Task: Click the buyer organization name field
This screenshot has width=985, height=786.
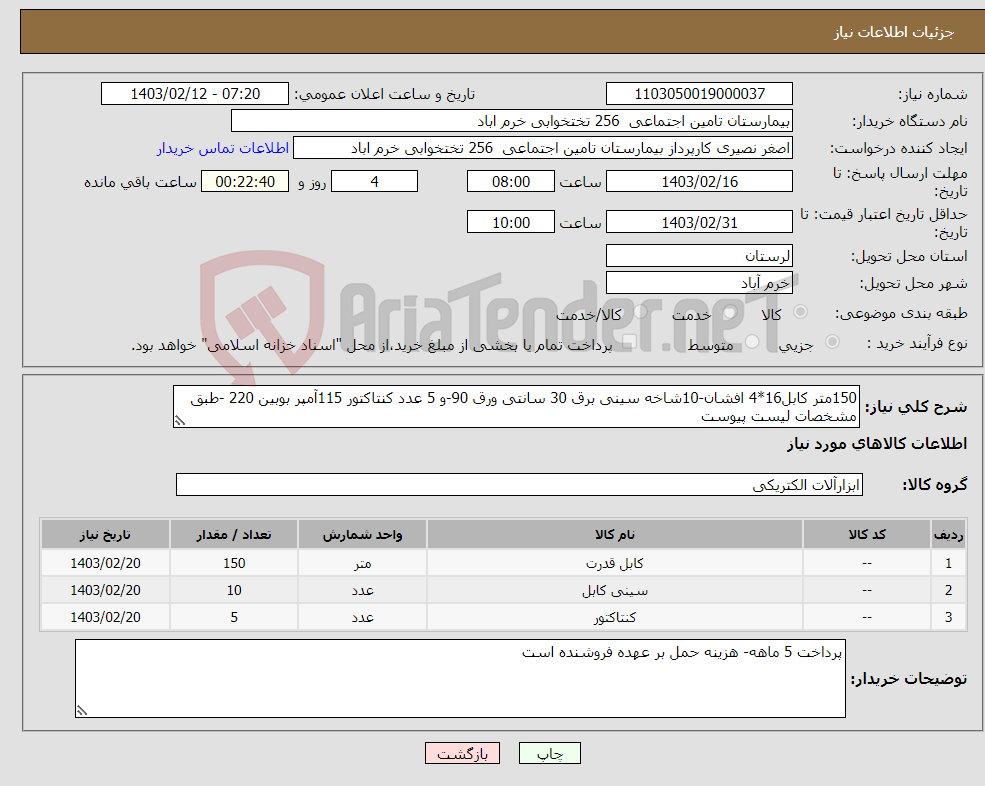Action: 511,121
